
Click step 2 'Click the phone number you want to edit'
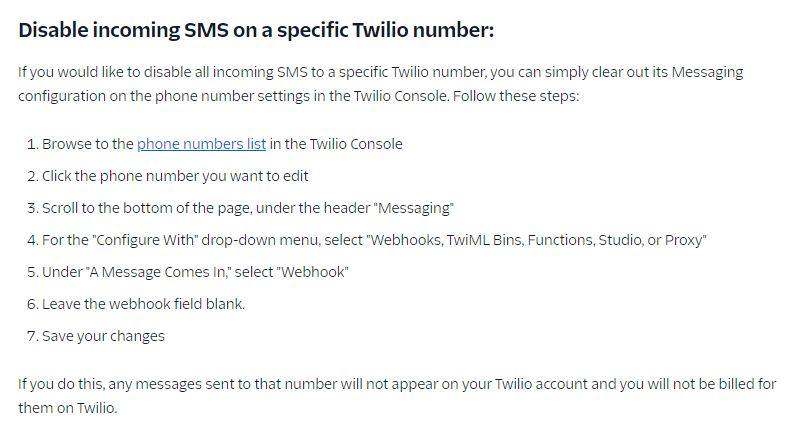175,176
